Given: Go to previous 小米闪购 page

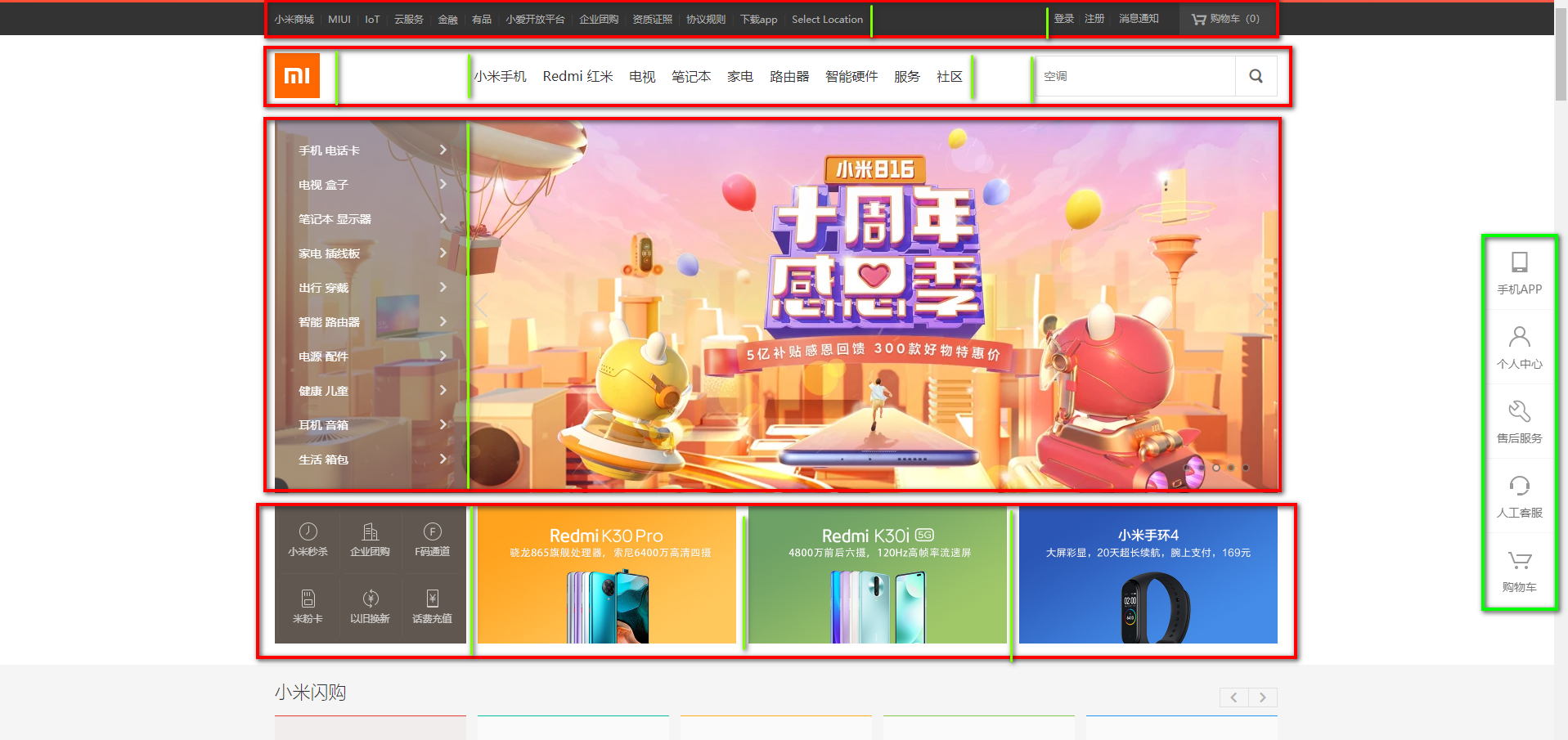Looking at the screenshot, I should 1233,697.
